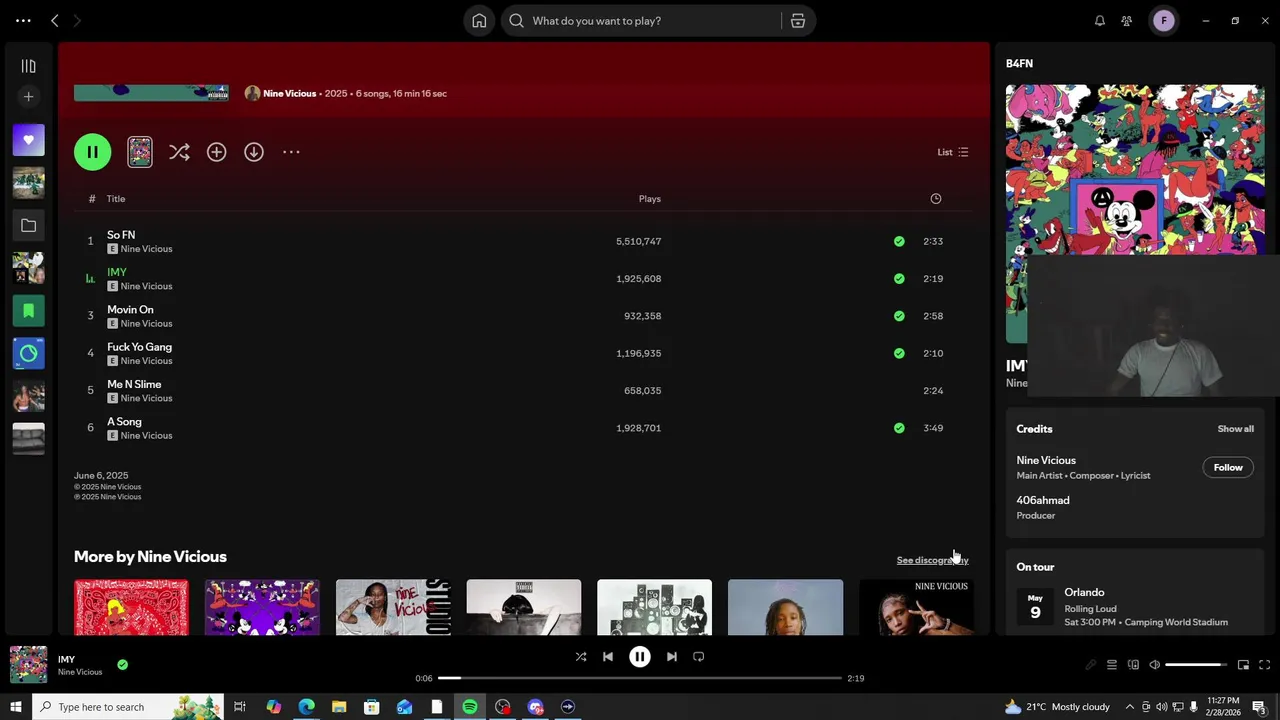The width and height of the screenshot is (1280, 720).
Task: Open Friend Activity icon
Action: coord(1127,21)
